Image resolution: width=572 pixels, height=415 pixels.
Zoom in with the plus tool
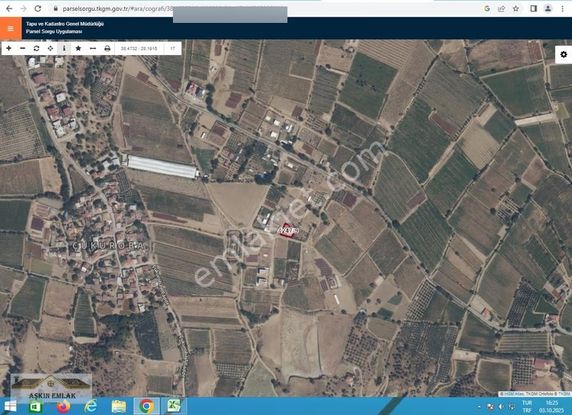9,48
